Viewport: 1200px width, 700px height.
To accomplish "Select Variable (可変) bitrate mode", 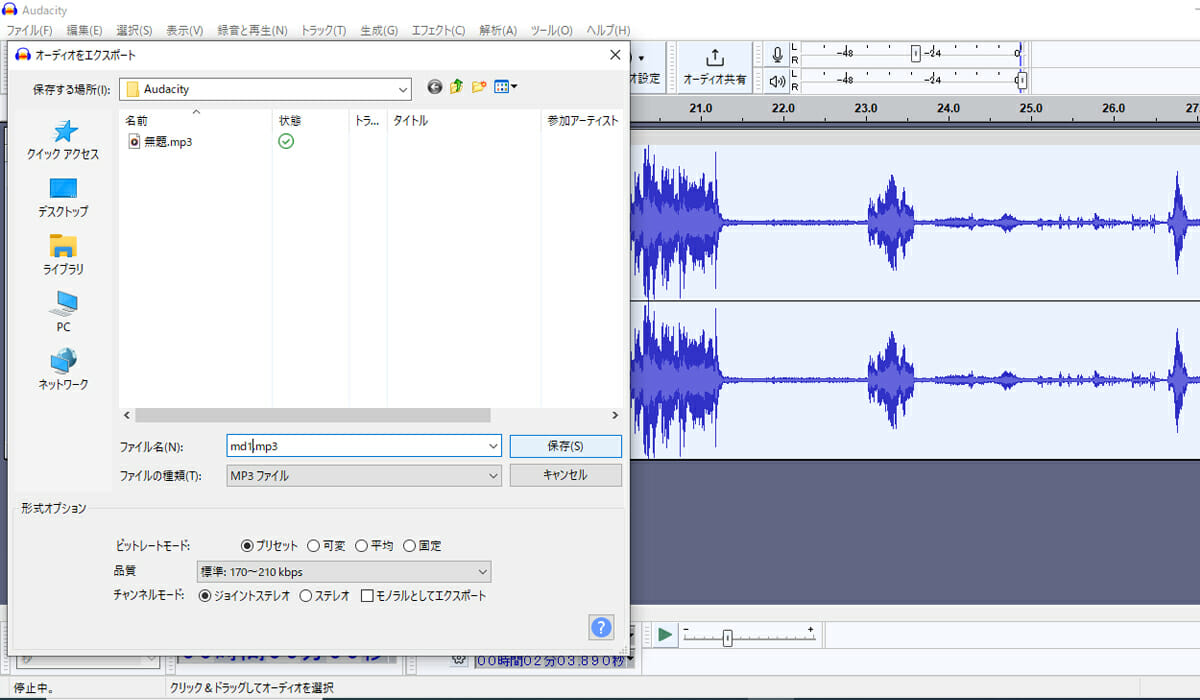I will (x=313, y=546).
